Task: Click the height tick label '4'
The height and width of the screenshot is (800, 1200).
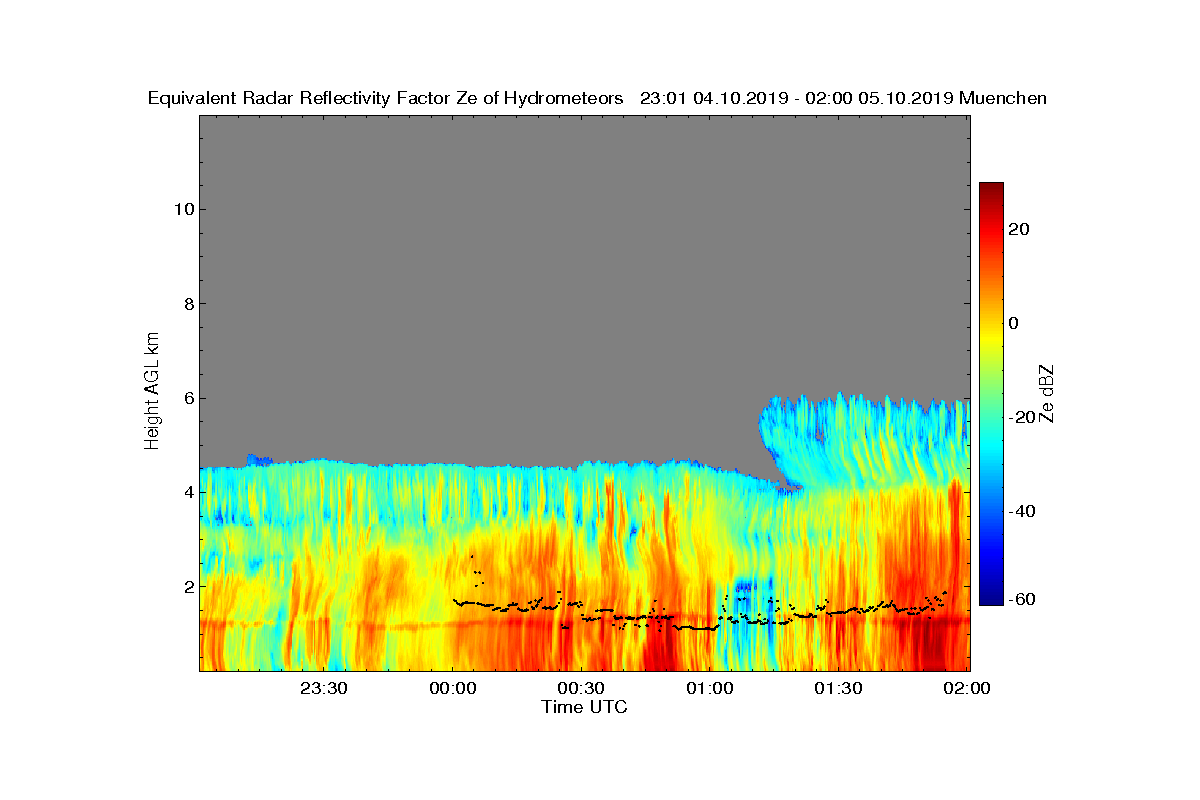Action: [x=187, y=492]
